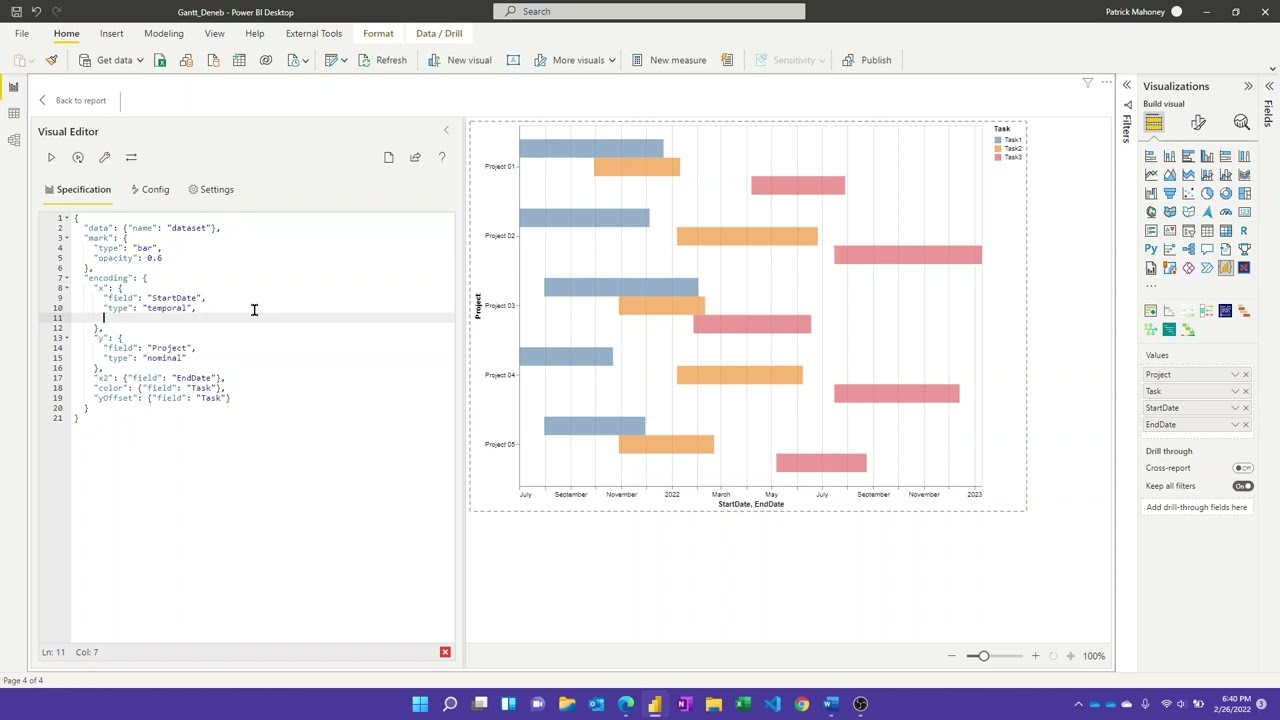The image size is (1280, 720).
Task: Close the red error indicator in editor
Action: pyautogui.click(x=445, y=652)
